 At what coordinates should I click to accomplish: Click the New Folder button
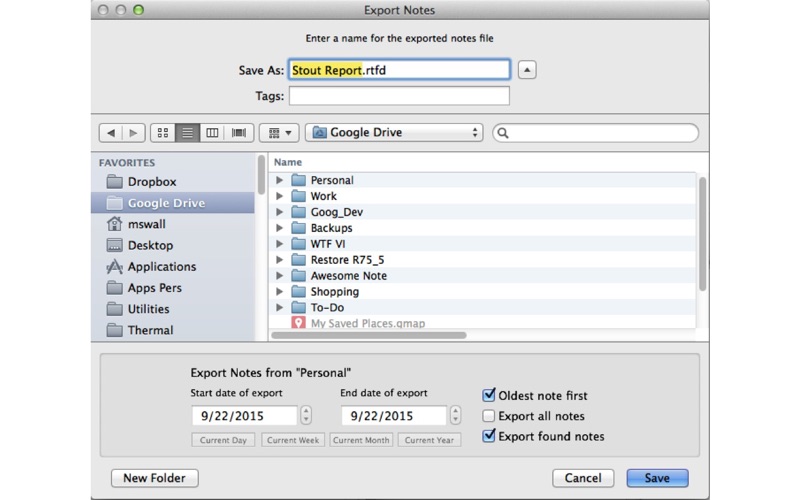(155, 478)
